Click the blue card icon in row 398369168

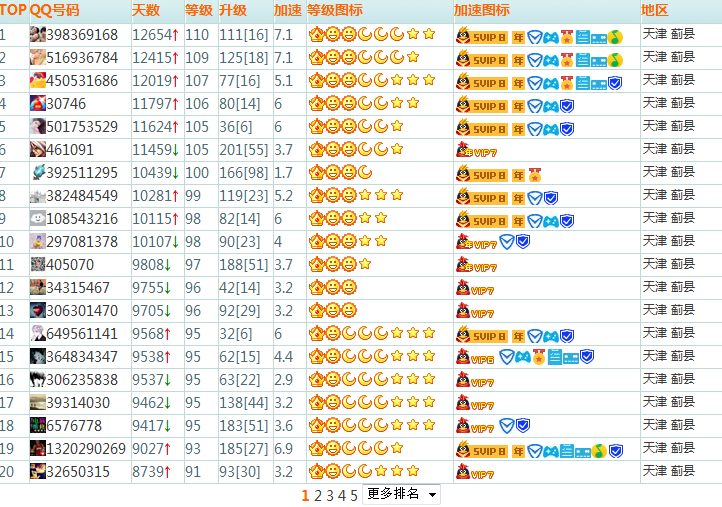click(x=599, y=38)
